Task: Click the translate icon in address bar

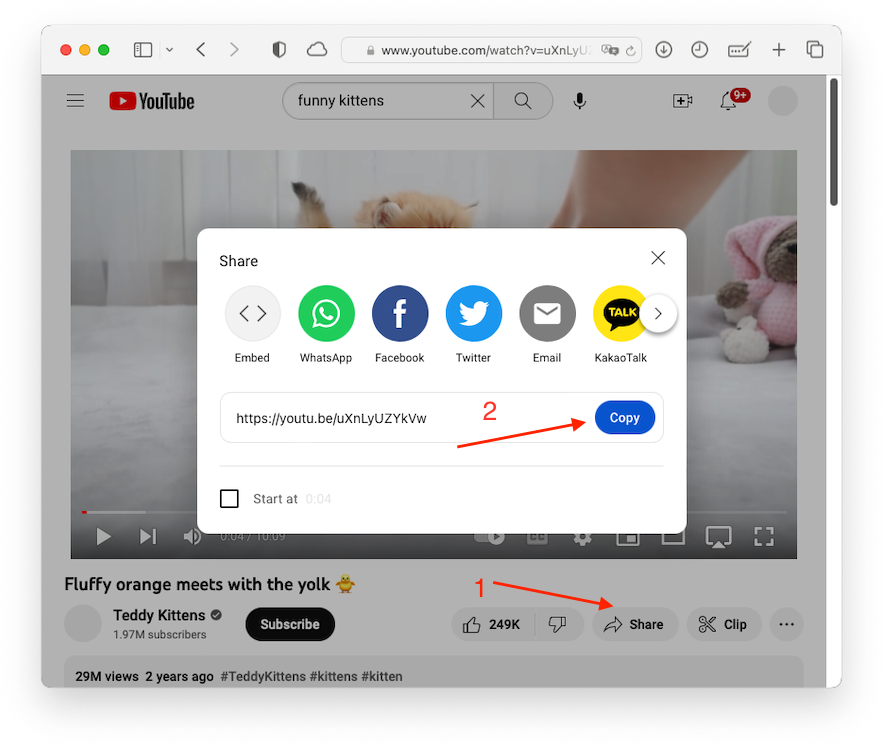Action: point(610,50)
